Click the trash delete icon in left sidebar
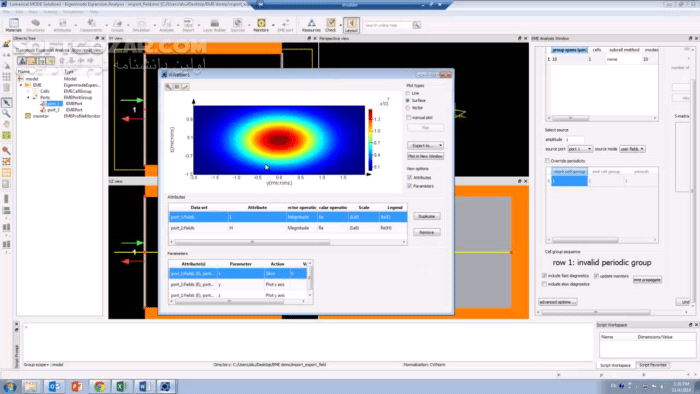Image resolution: width=700 pixels, height=394 pixels. pyautogui.click(x=6, y=88)
